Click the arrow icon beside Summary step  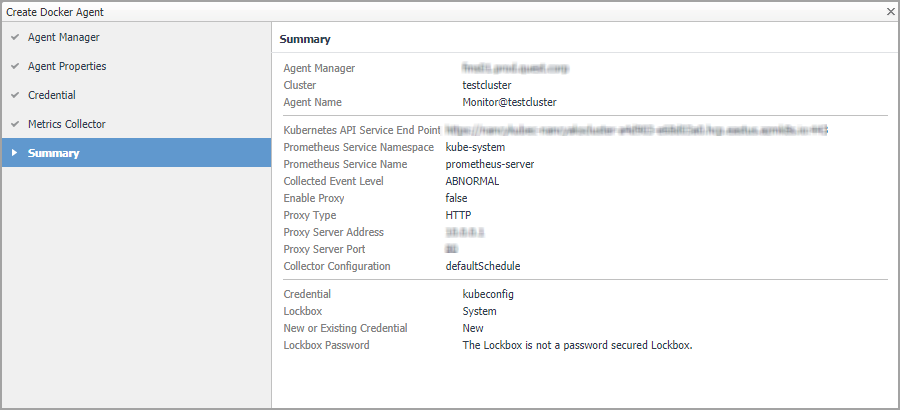click(14, 153)
